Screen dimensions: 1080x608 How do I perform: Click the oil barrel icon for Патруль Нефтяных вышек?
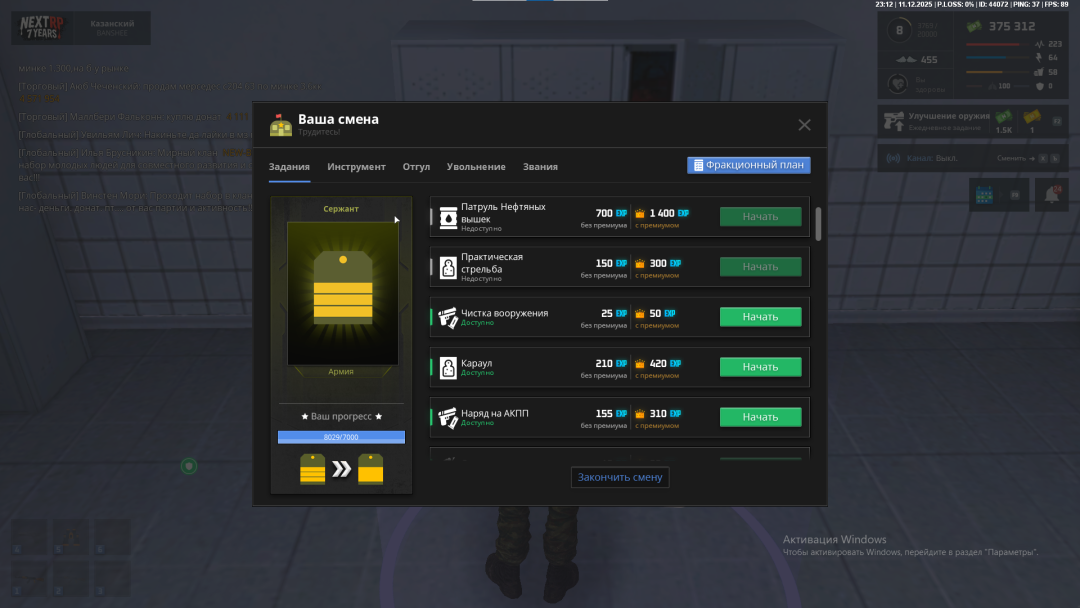coord(448,217)
